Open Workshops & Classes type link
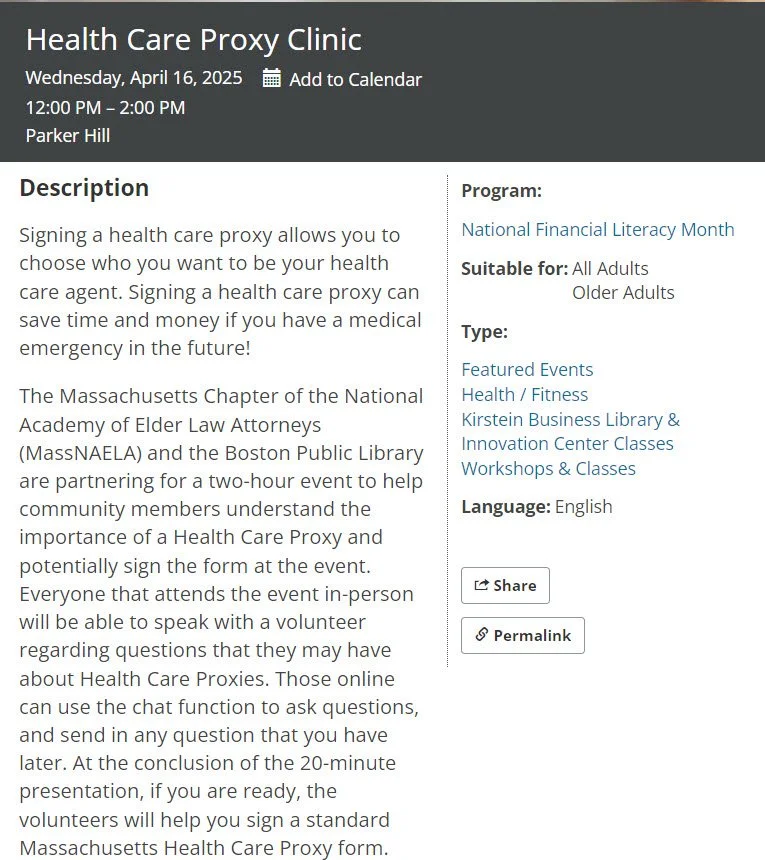The width and height of the screenshot is (765, 860). (x=548, y=469)
